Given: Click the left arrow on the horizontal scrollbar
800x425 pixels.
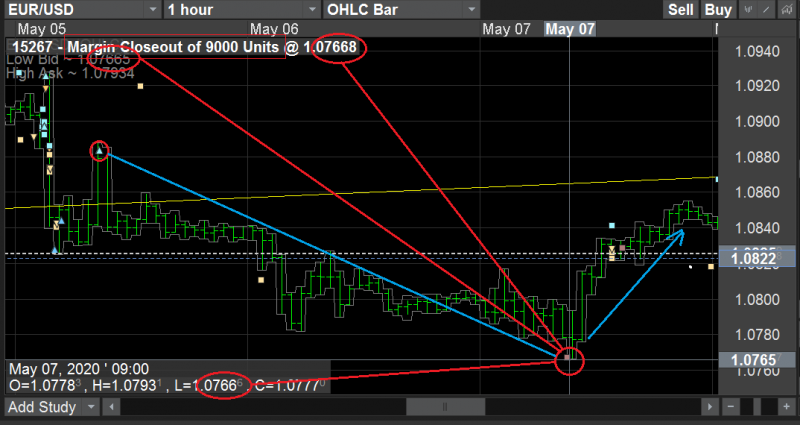Looking at the screenshot, I should click(111, 407).
